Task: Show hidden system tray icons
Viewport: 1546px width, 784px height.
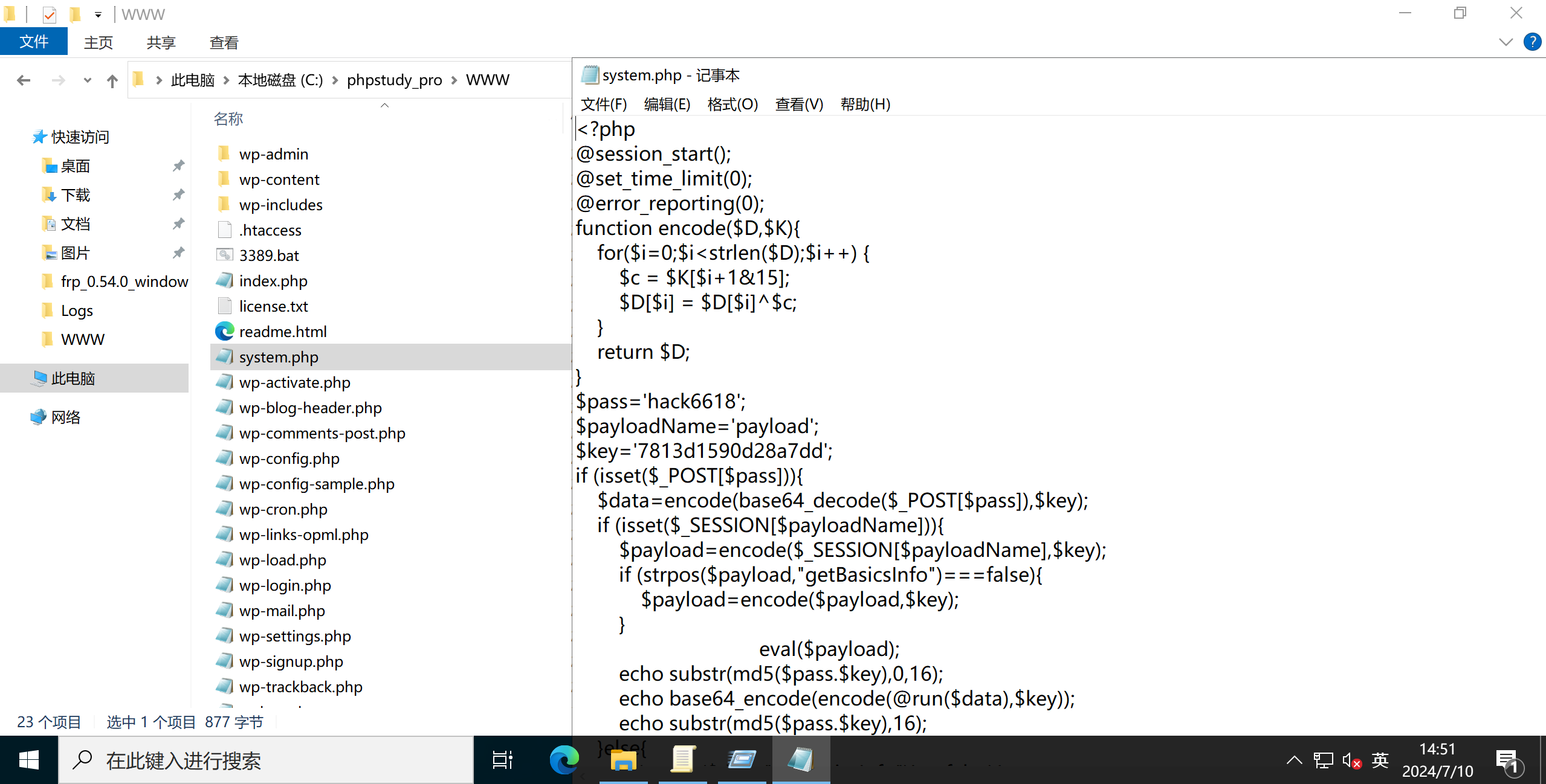Action: pos(1294,760)
